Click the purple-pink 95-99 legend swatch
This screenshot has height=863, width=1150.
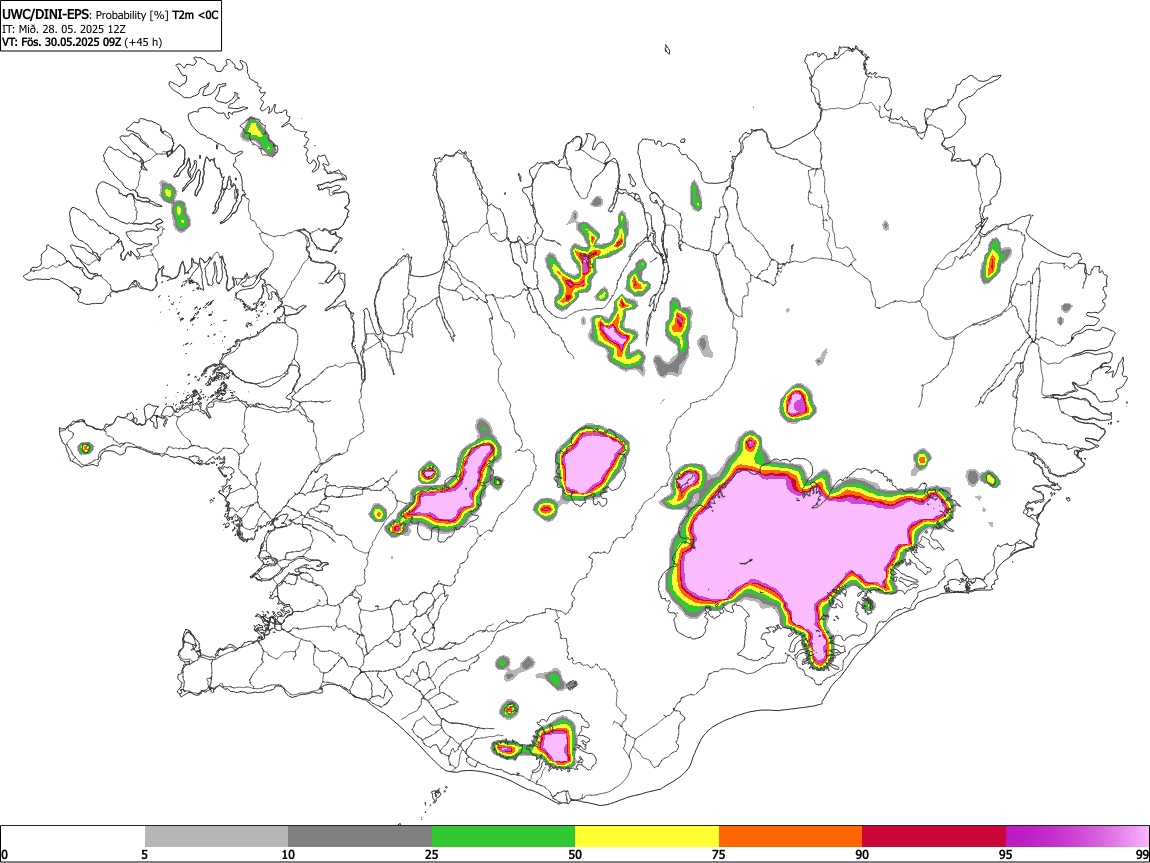(x=1077, y=837)
